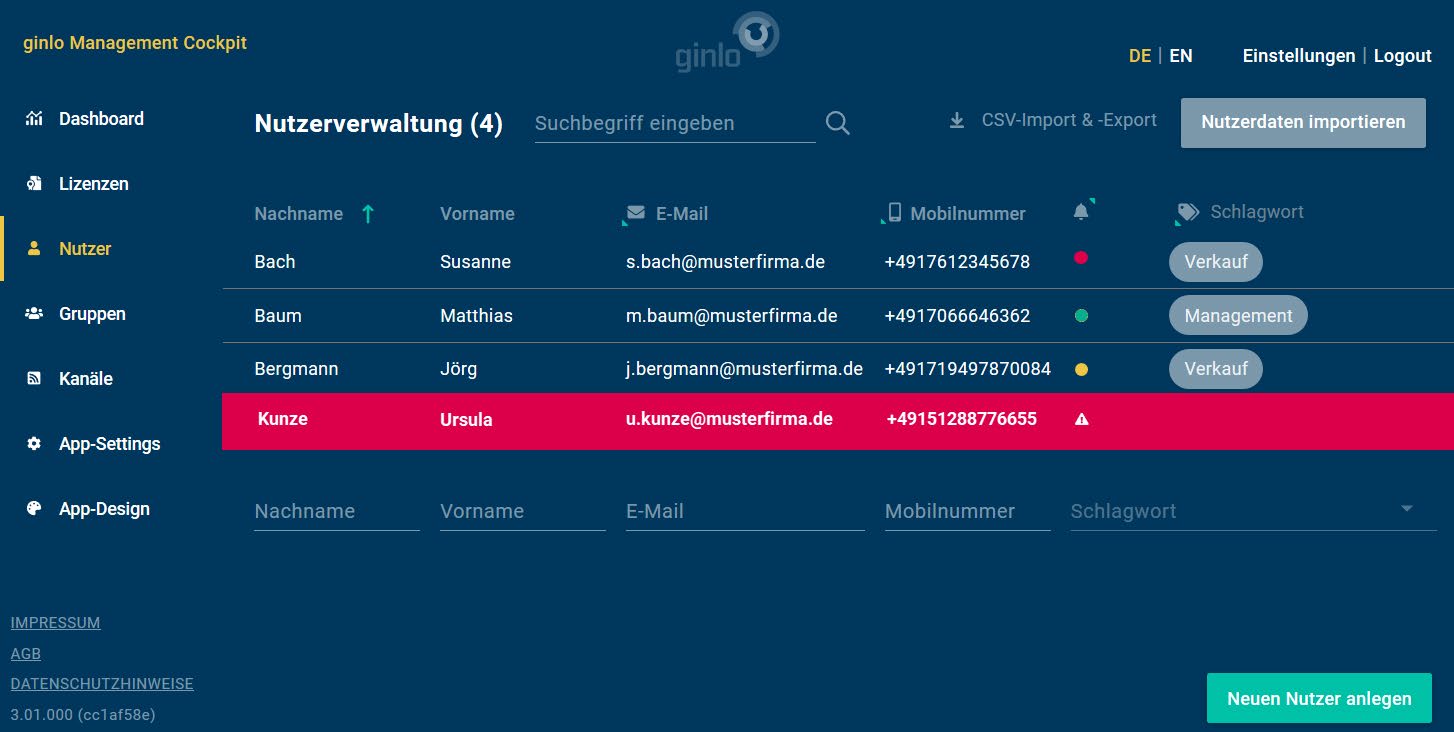
Task: Click the Nutzer person icon in sidebar
Action: pyautogui.click(x=34, y=249)
